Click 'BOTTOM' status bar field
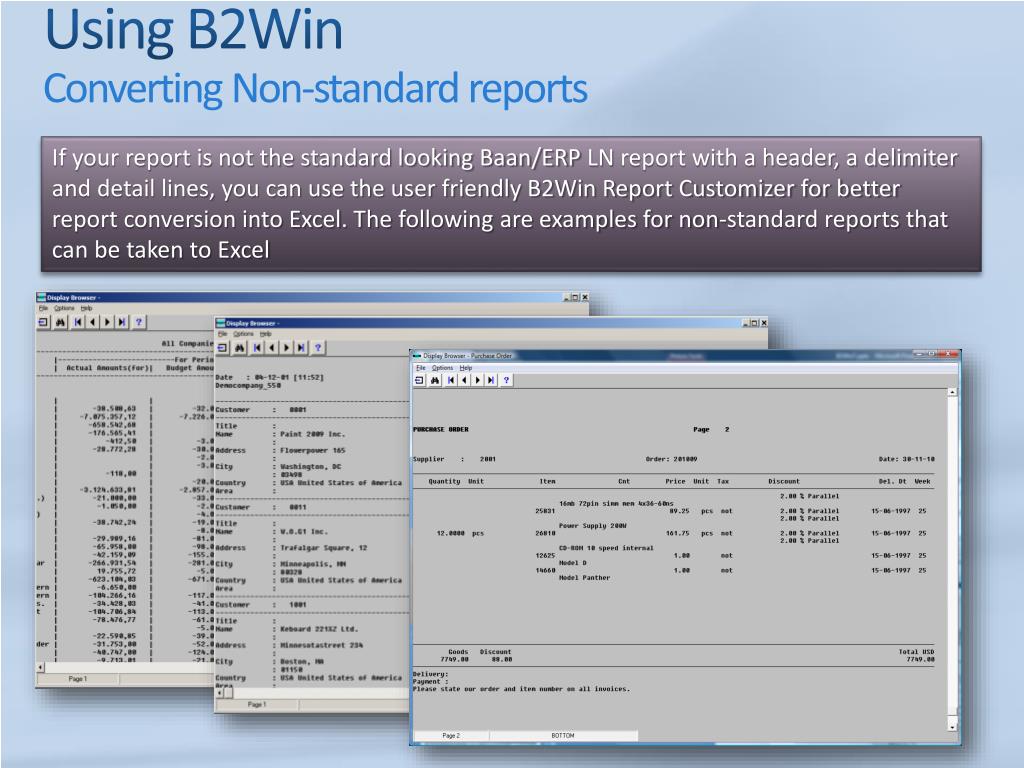The image size is (1024, 768). tap(563, 735)
